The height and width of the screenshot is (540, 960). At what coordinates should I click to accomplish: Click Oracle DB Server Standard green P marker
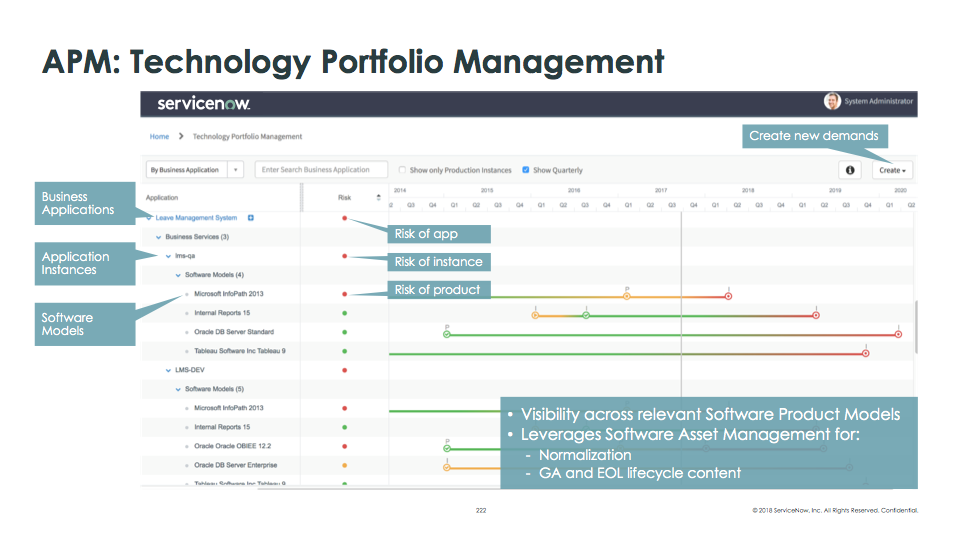[x=447, y=334]
